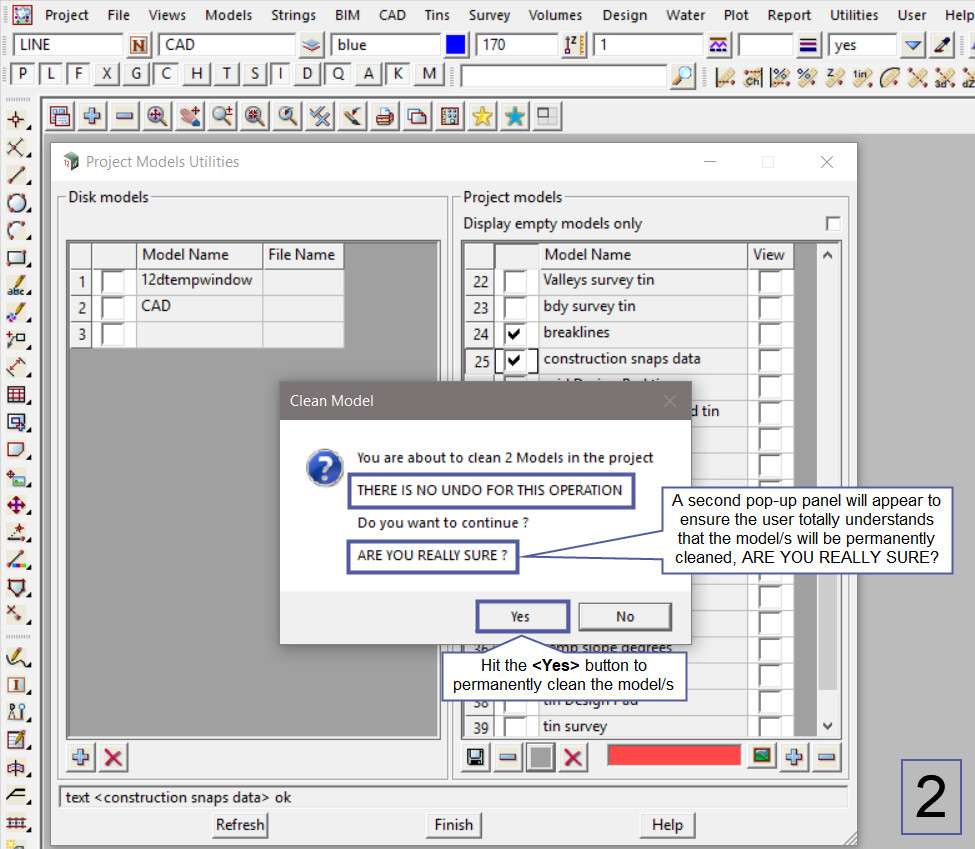Expand the line style picker beside weight field

808,45
